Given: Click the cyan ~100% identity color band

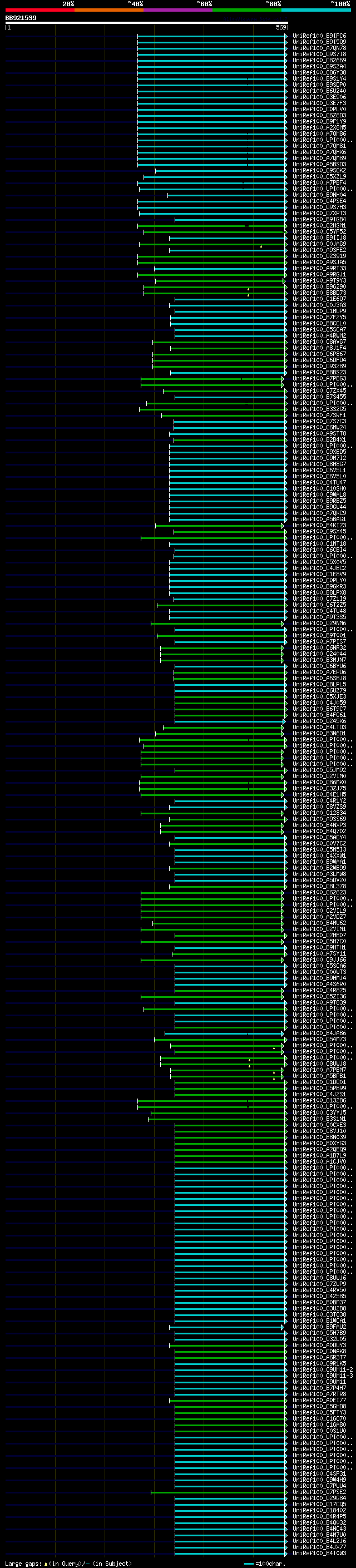Looking at the screenshot, I should (x=316, y=10).
